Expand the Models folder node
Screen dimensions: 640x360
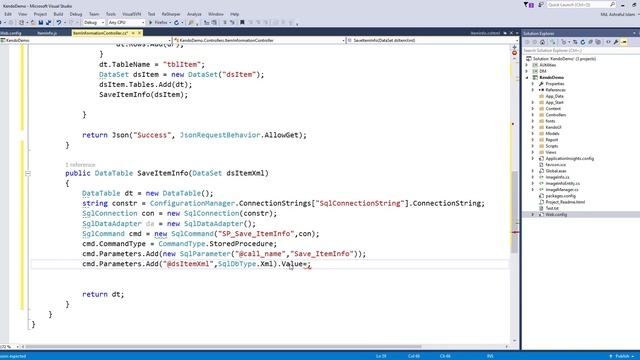pyautogui.click(x=533, y=133)
